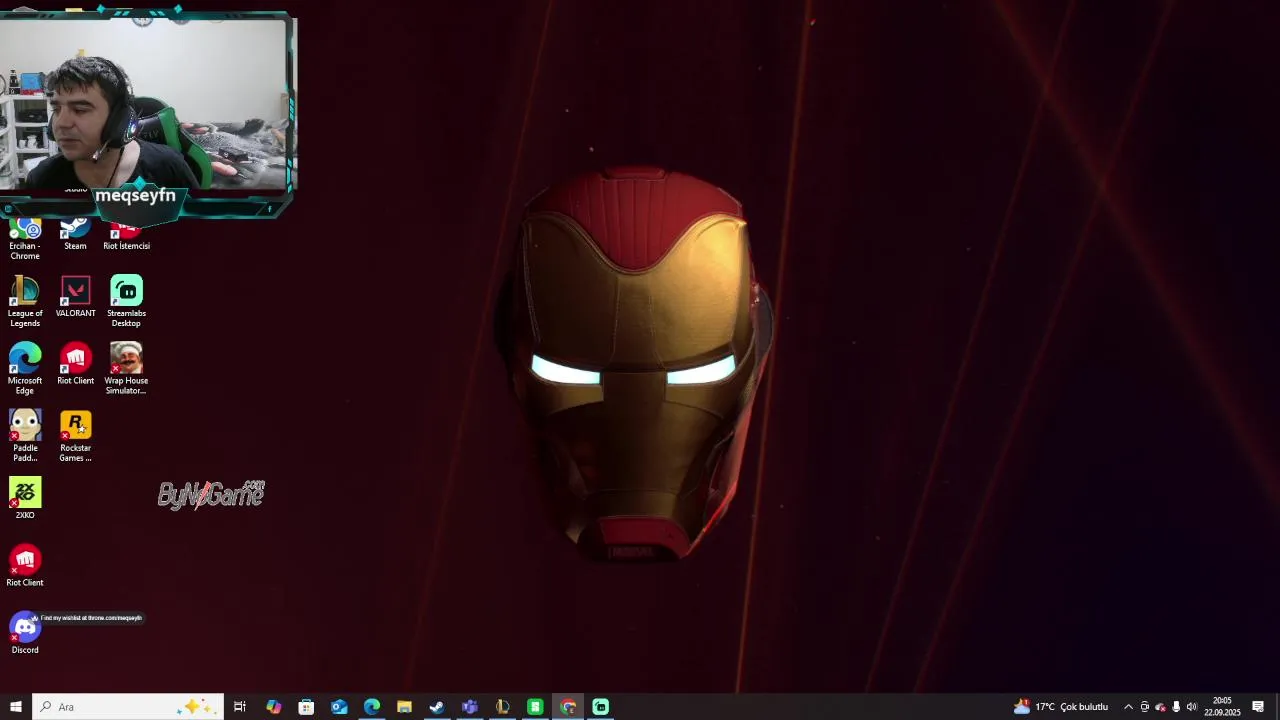Select the Riot Client icon below 2XKO
The width and height of the screenshot is (1280, 720).
point(25,565)
